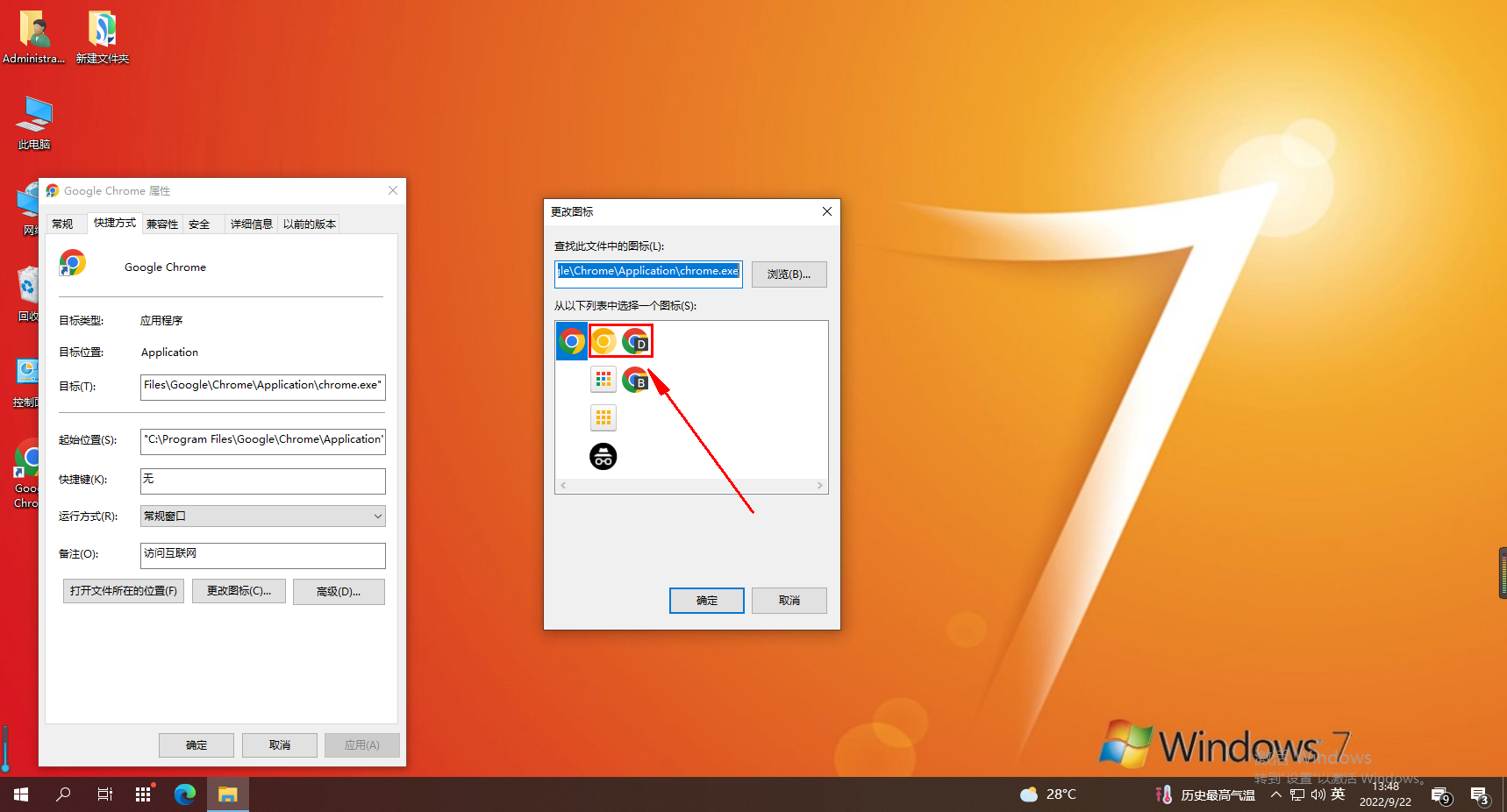Screen dimensions: 1507x812
Task: Click right arrow of icon list scrollbar
Action: (820, 486)
